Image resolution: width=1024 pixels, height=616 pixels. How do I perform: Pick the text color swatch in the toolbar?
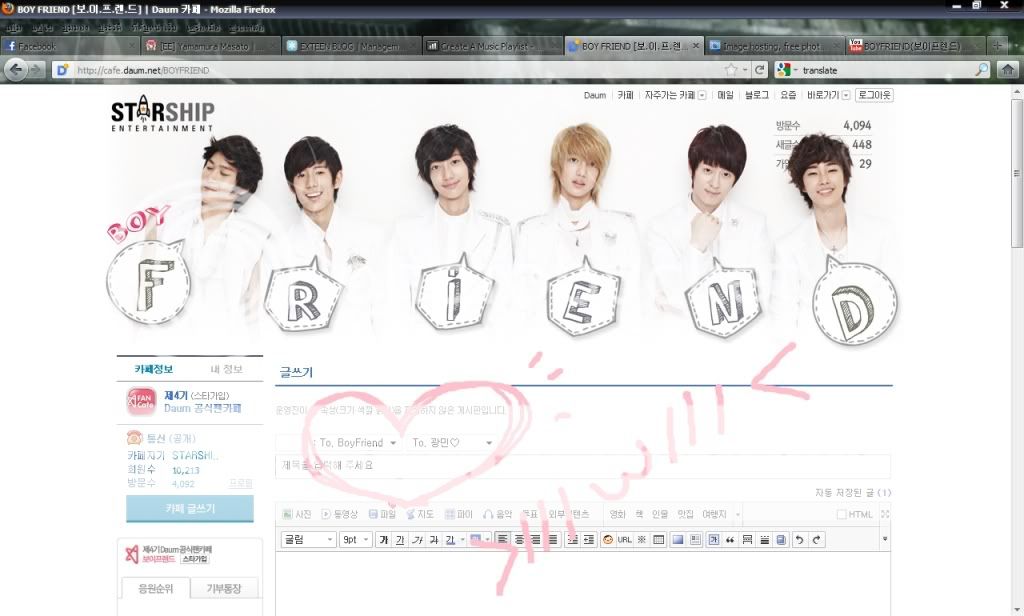451,540
